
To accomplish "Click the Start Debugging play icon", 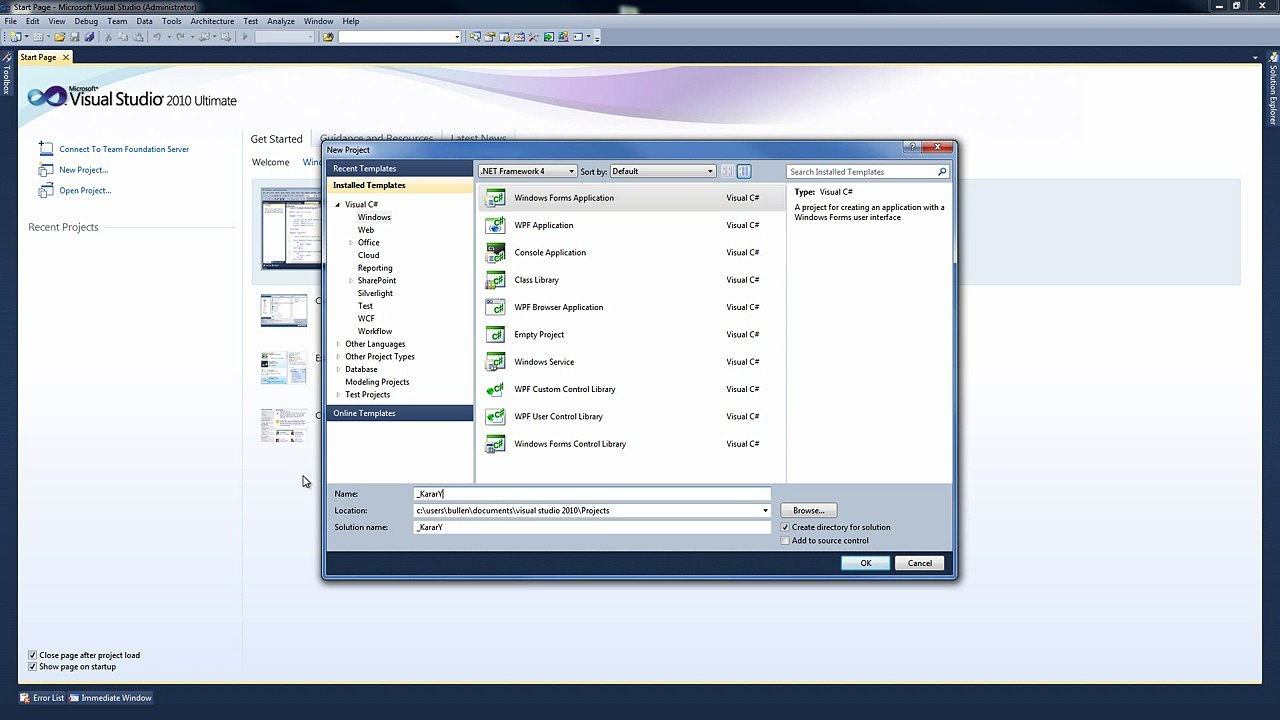I will [244, 37].
